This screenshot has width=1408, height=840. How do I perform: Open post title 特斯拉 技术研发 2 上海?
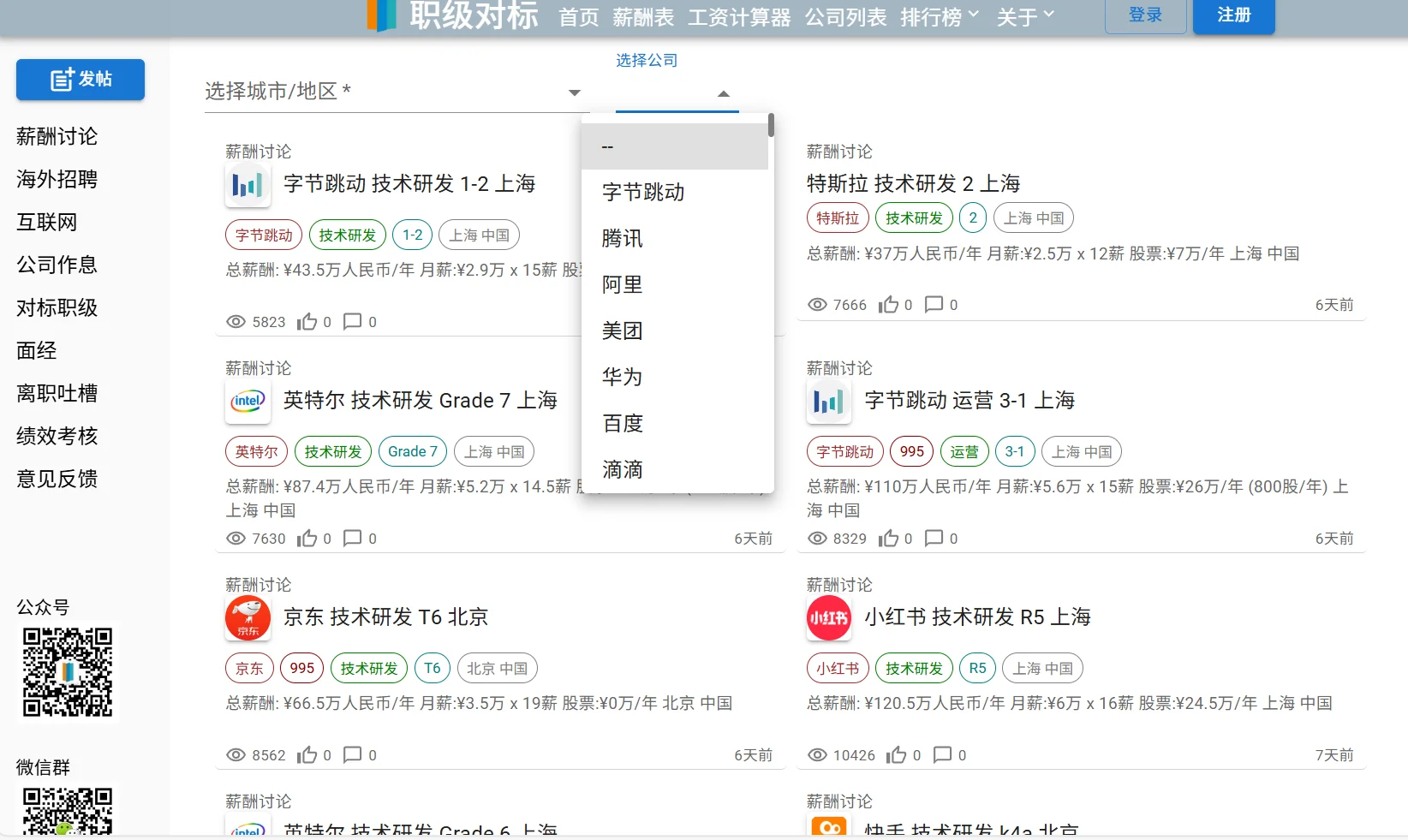[914, 184]
